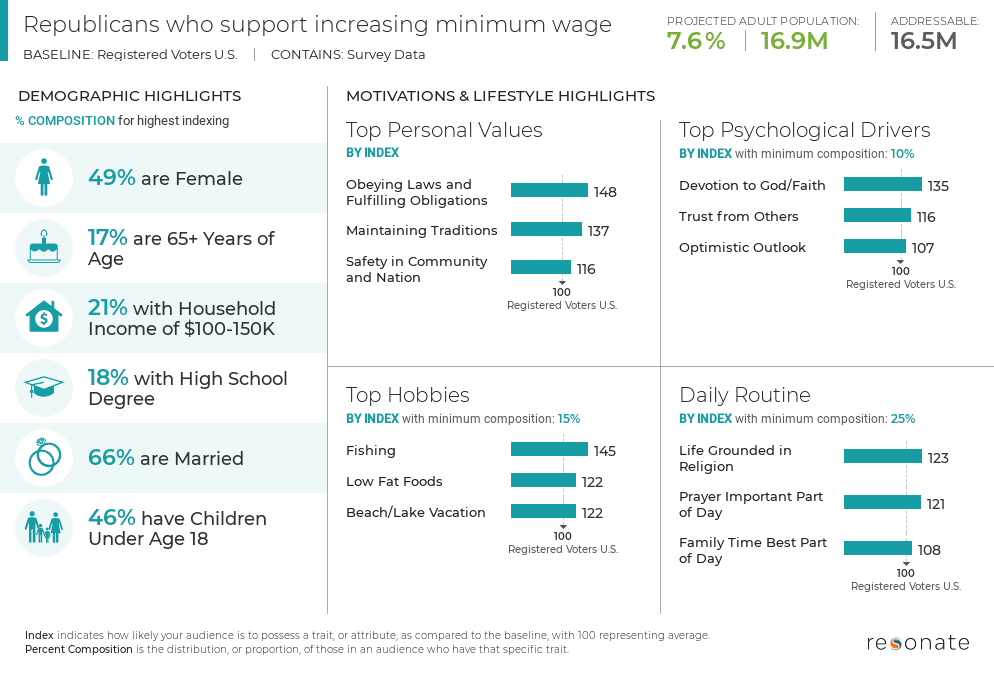Click the Beach/Lake Vacation bar
This screenshot has height=677, width=994.
pyautogui.click(x=543, y=512)
